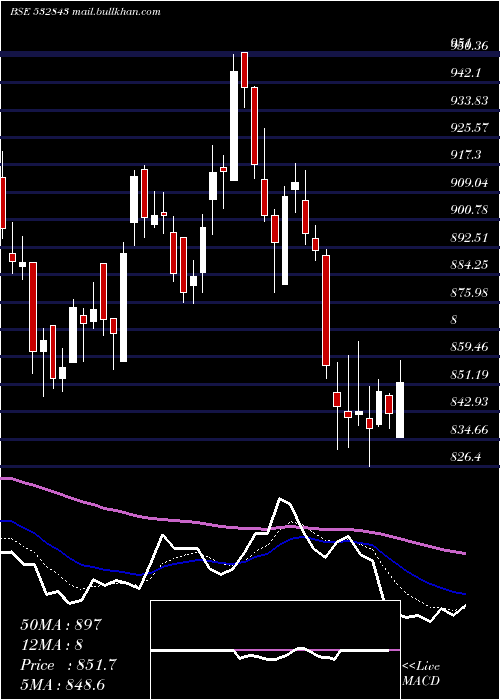The image size is (500, 700).
Task: Click the 925.57 axis value
Action: click(x=469, y=128)
